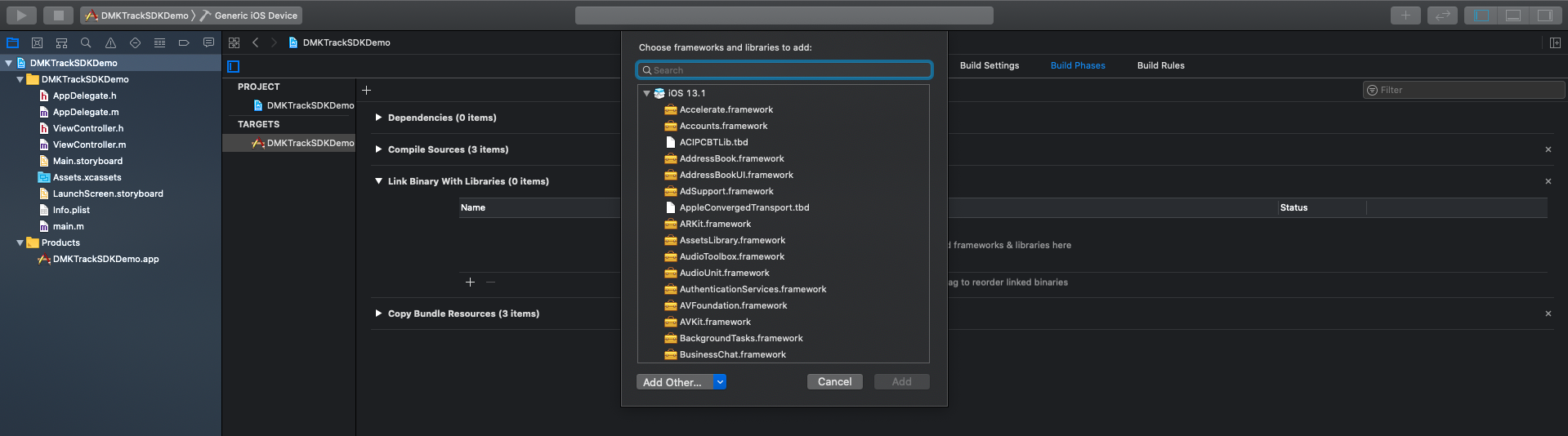Open the Add Other dropdown arrow
This screenshot has height=436, width=1568.
coord(720,382)
